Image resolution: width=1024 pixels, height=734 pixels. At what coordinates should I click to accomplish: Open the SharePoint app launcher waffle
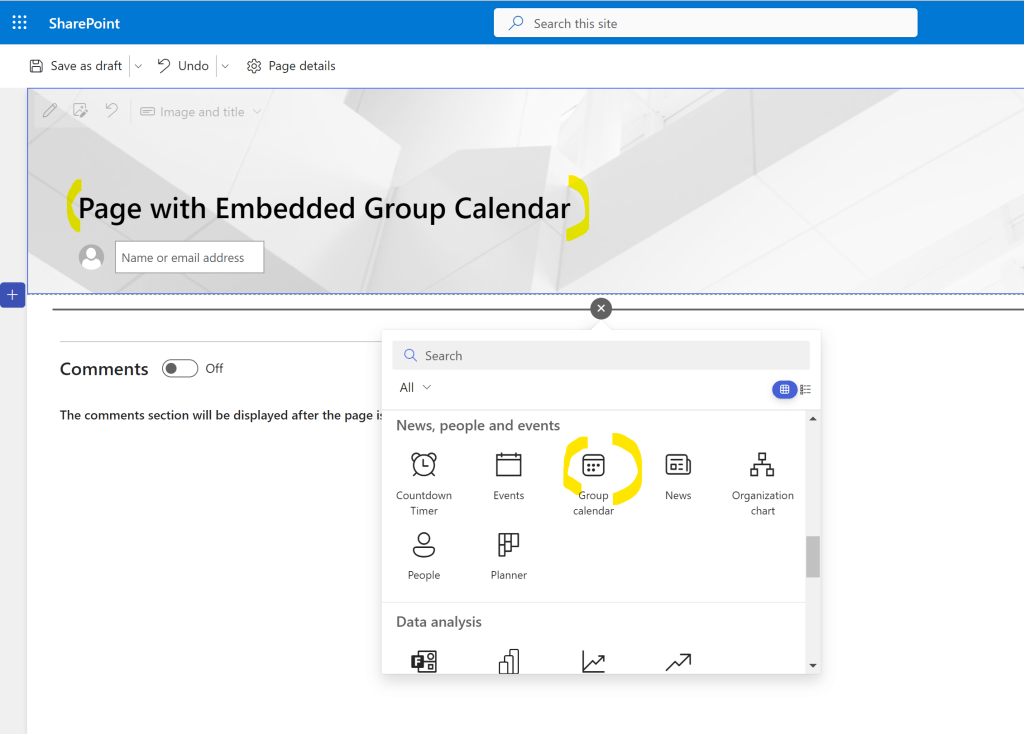click(x=19, y=22)
